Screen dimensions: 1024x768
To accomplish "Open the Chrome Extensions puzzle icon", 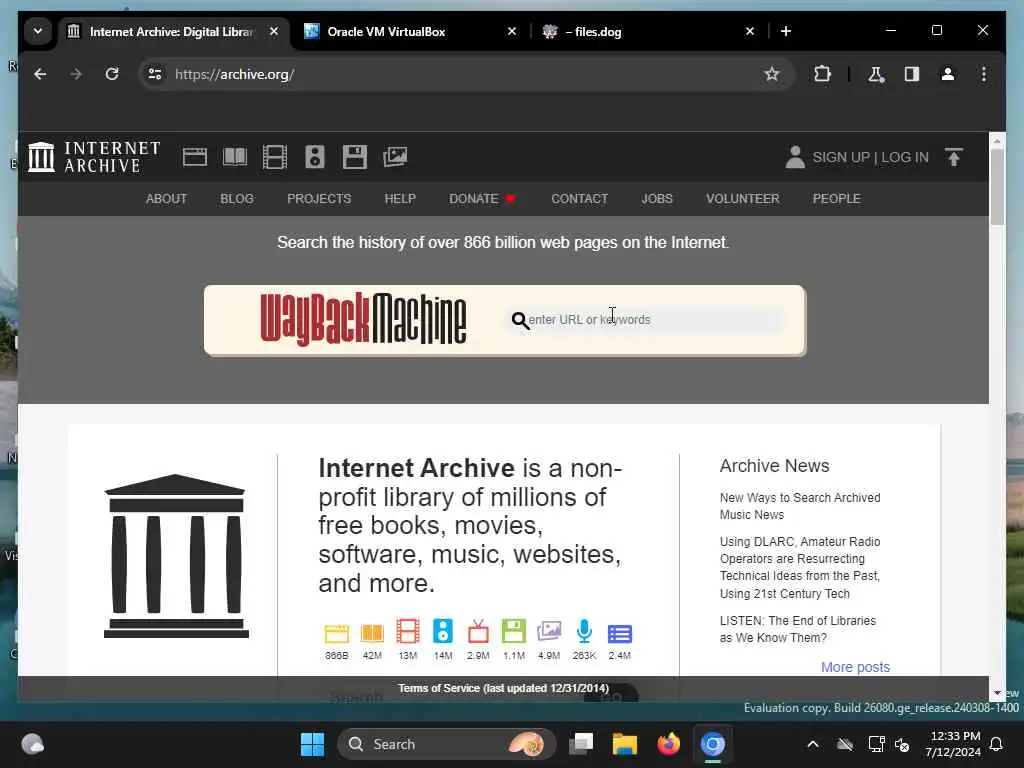I will [x=822, y=74].
